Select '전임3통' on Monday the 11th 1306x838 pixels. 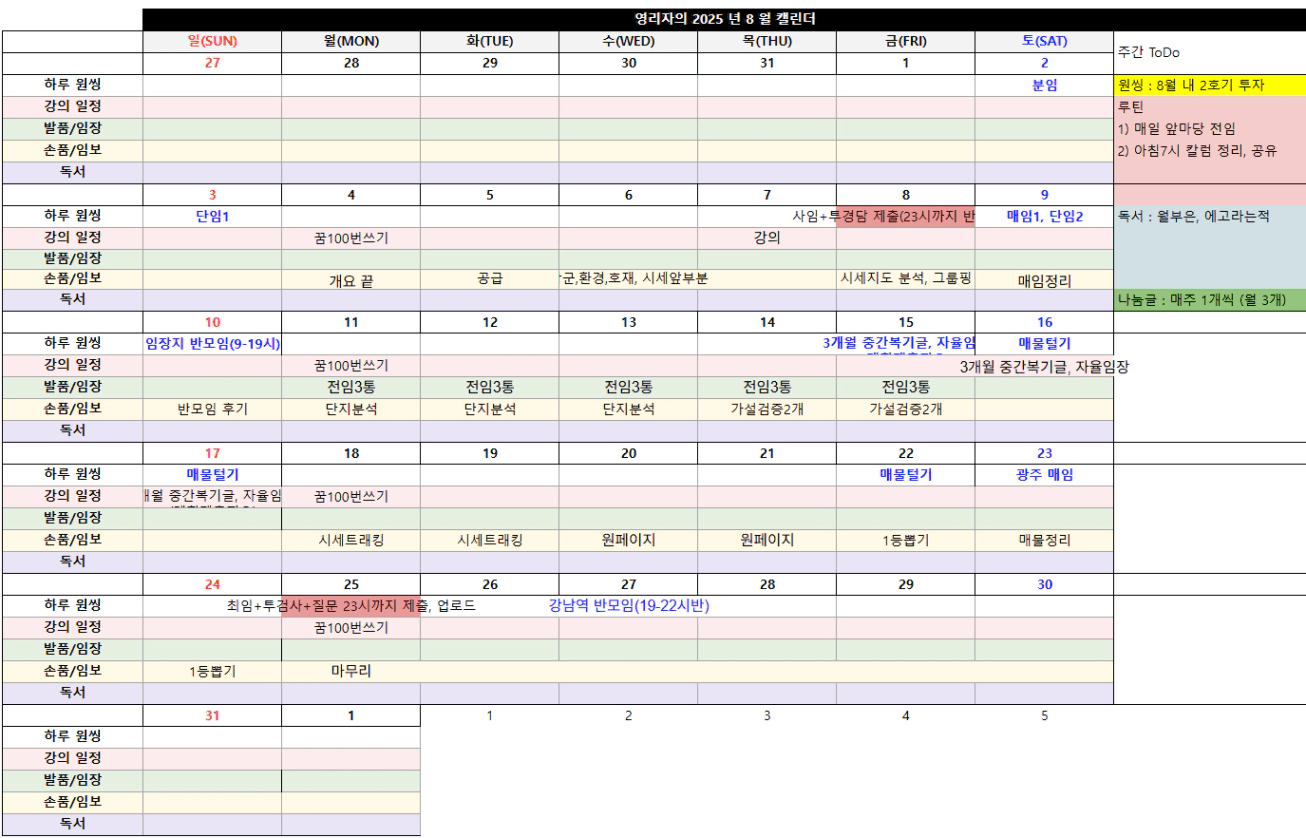(351, 387)
